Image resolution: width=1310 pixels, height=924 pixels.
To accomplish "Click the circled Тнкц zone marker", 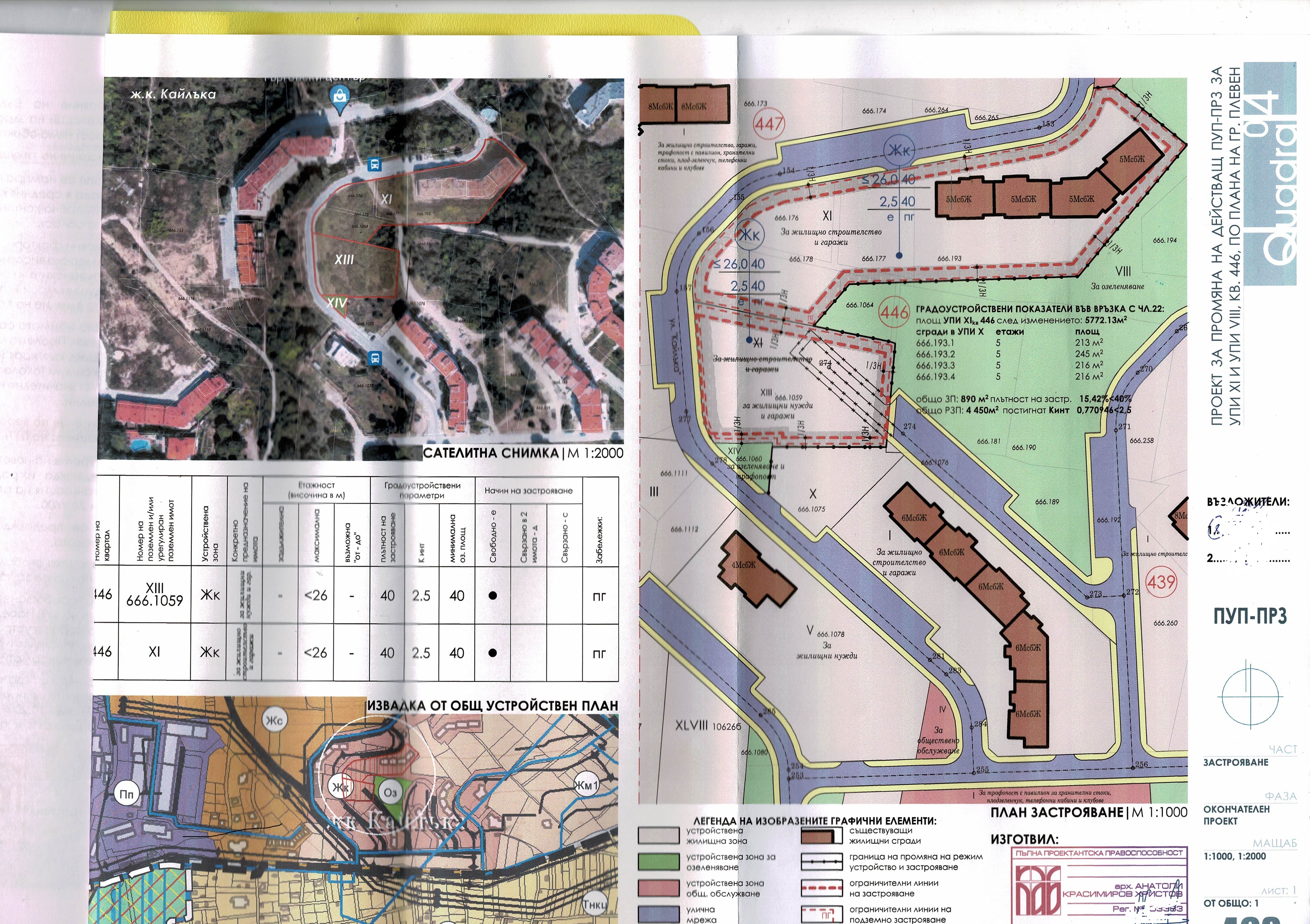I will pos(595,905).
